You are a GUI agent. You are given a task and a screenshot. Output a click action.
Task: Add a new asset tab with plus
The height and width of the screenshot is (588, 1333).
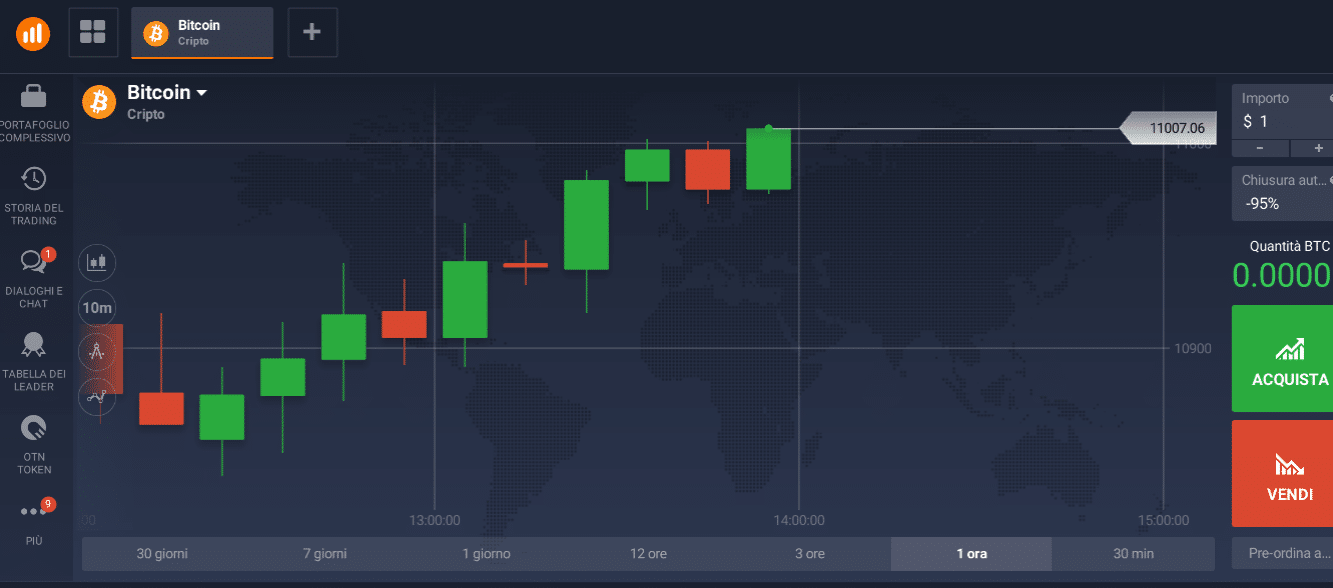(x=312, y=32)
